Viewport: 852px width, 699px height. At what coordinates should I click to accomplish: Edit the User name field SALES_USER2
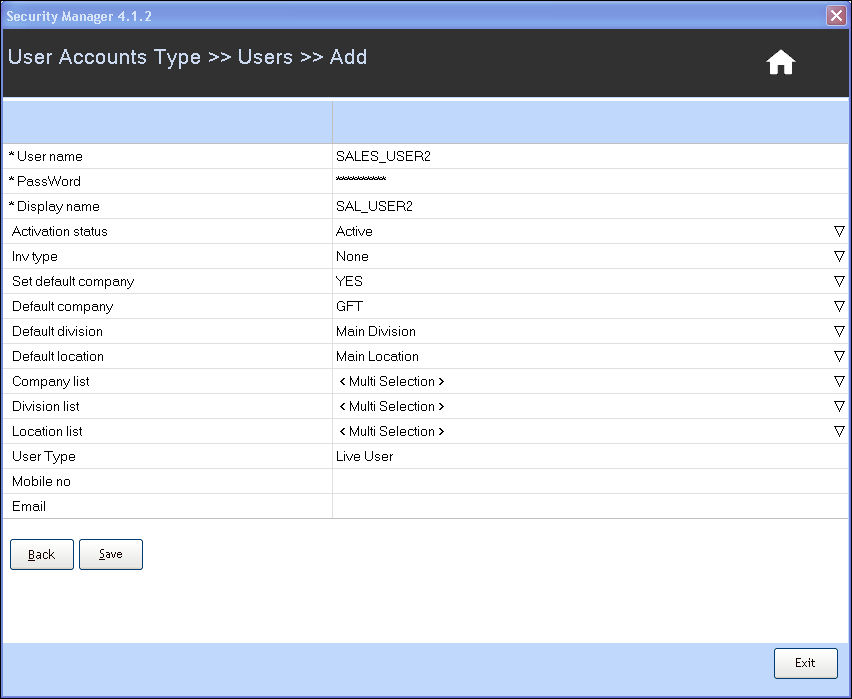point(590,157)
